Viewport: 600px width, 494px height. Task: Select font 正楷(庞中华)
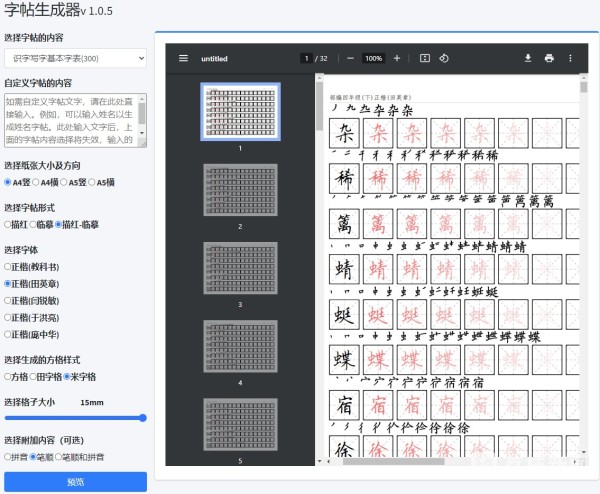(7, 334)
